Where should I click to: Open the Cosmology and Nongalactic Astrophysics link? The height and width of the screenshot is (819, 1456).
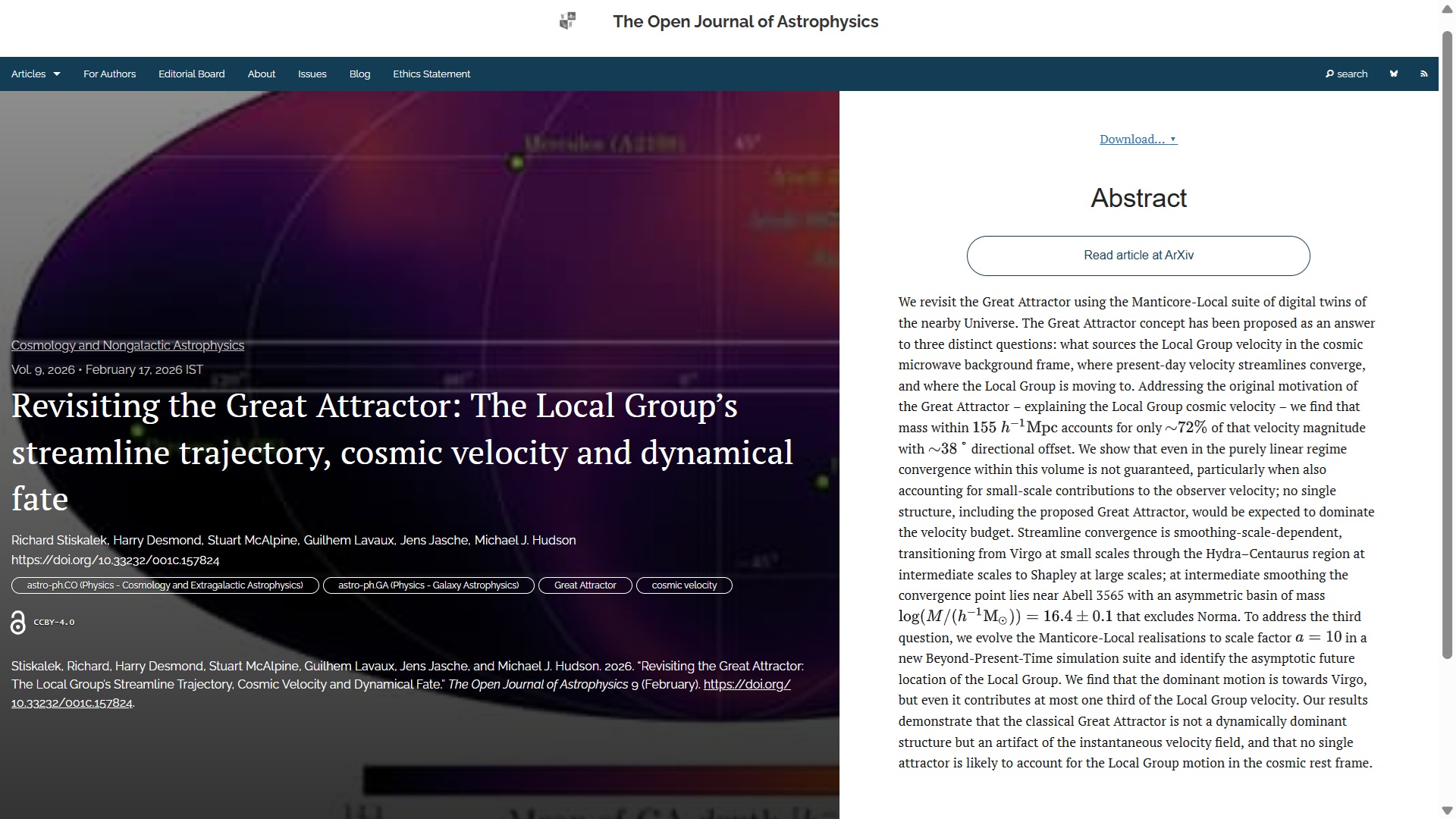point(127,345)
